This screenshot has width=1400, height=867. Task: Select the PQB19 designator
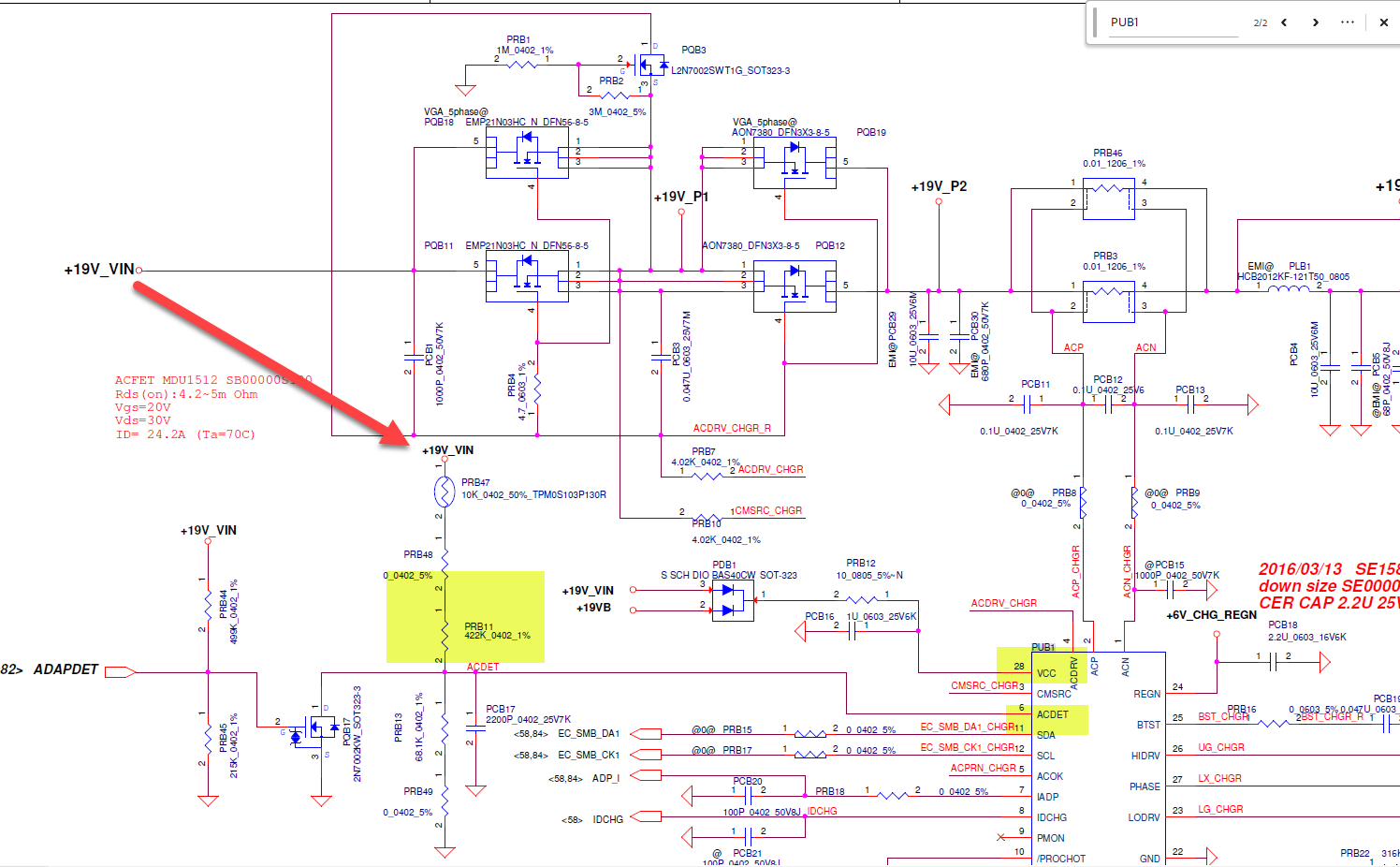(x=871, y=132)
